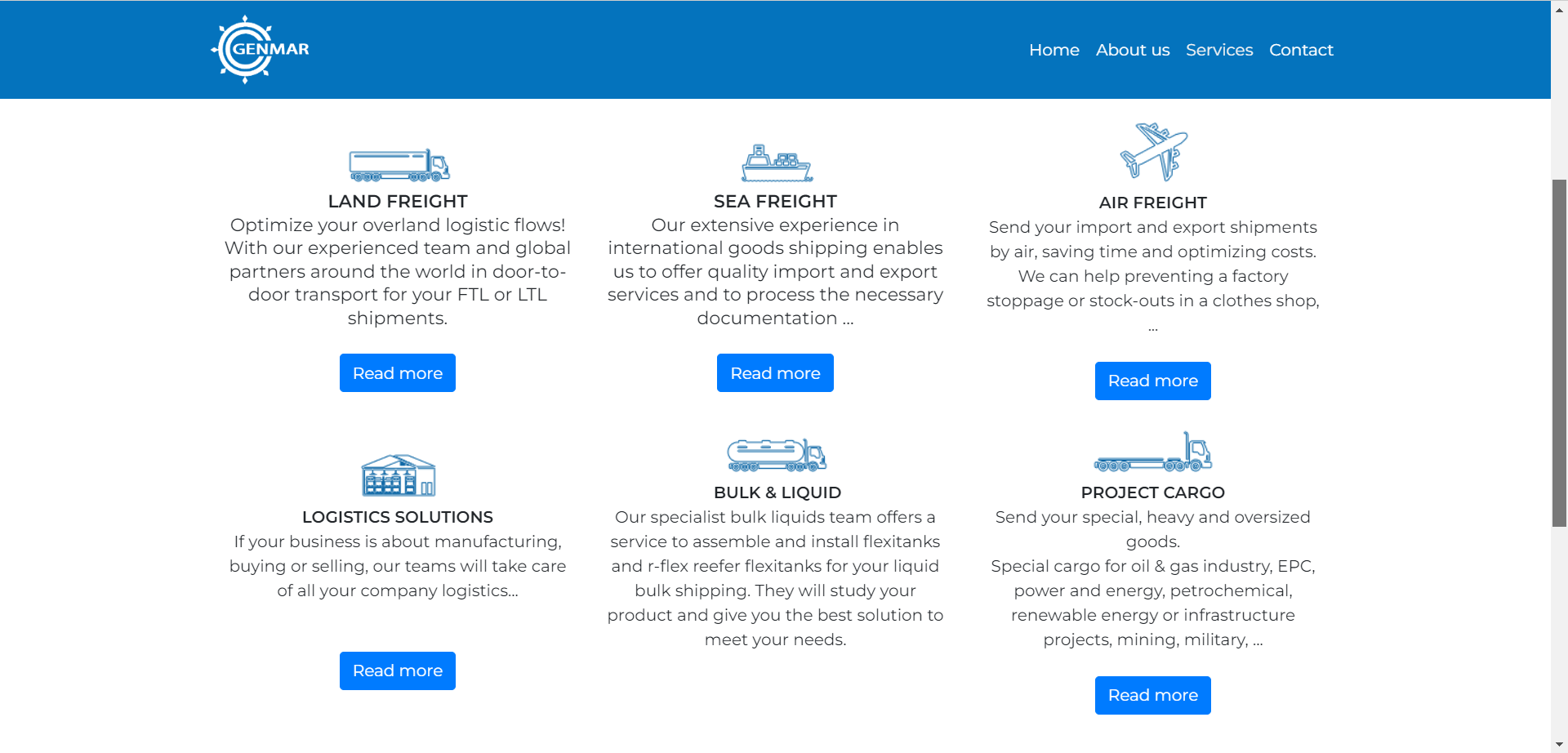The width and height of the screenshot is (1568, 753).
Task: Read more about Land Freight
Action: point(398,373)
